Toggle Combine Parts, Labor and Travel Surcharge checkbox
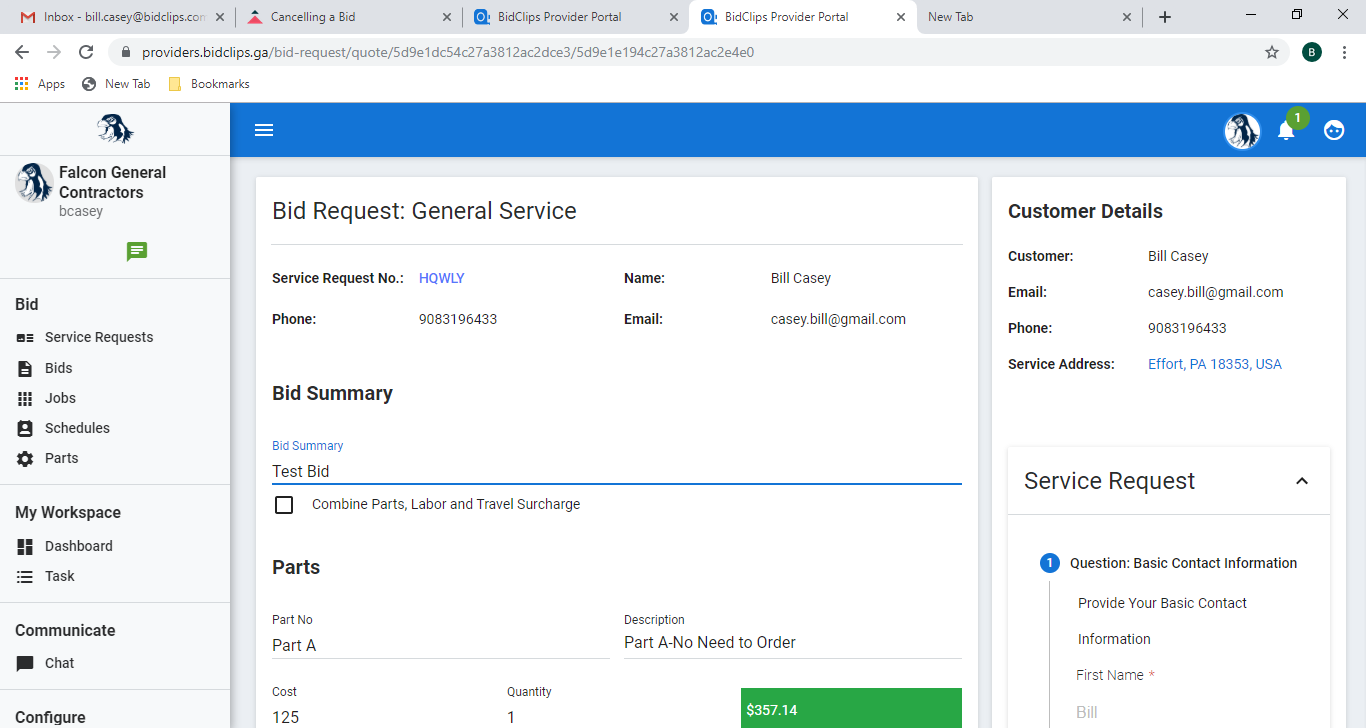This screenshot has width=1366, height=728. point(284,505)
